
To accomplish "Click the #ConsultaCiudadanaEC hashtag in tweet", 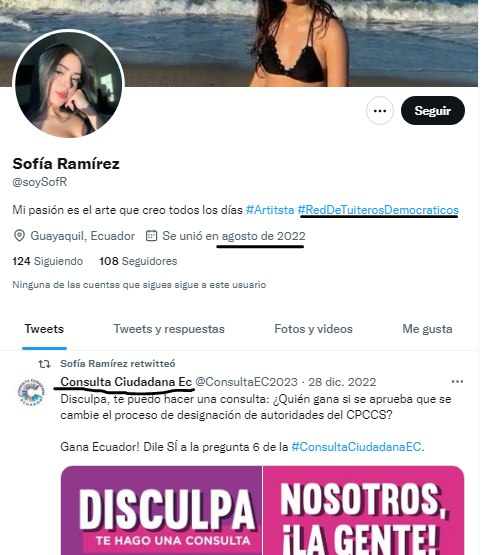I will pos(356,447).
